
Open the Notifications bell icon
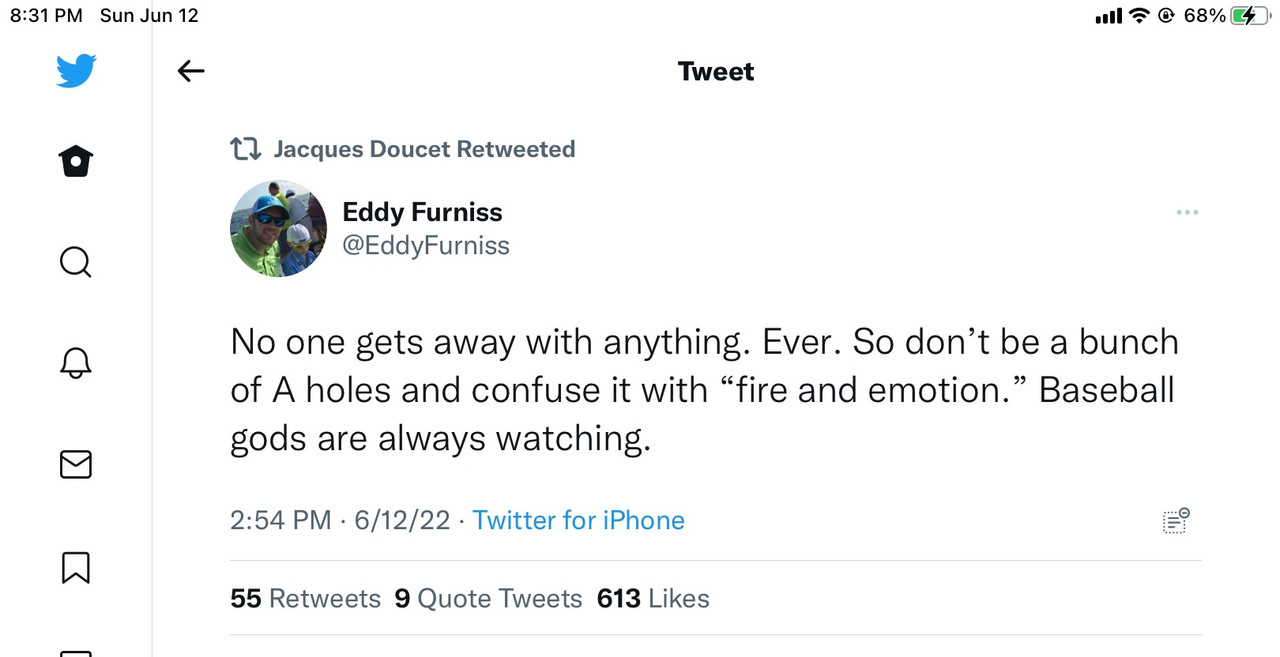coord(76,363)
